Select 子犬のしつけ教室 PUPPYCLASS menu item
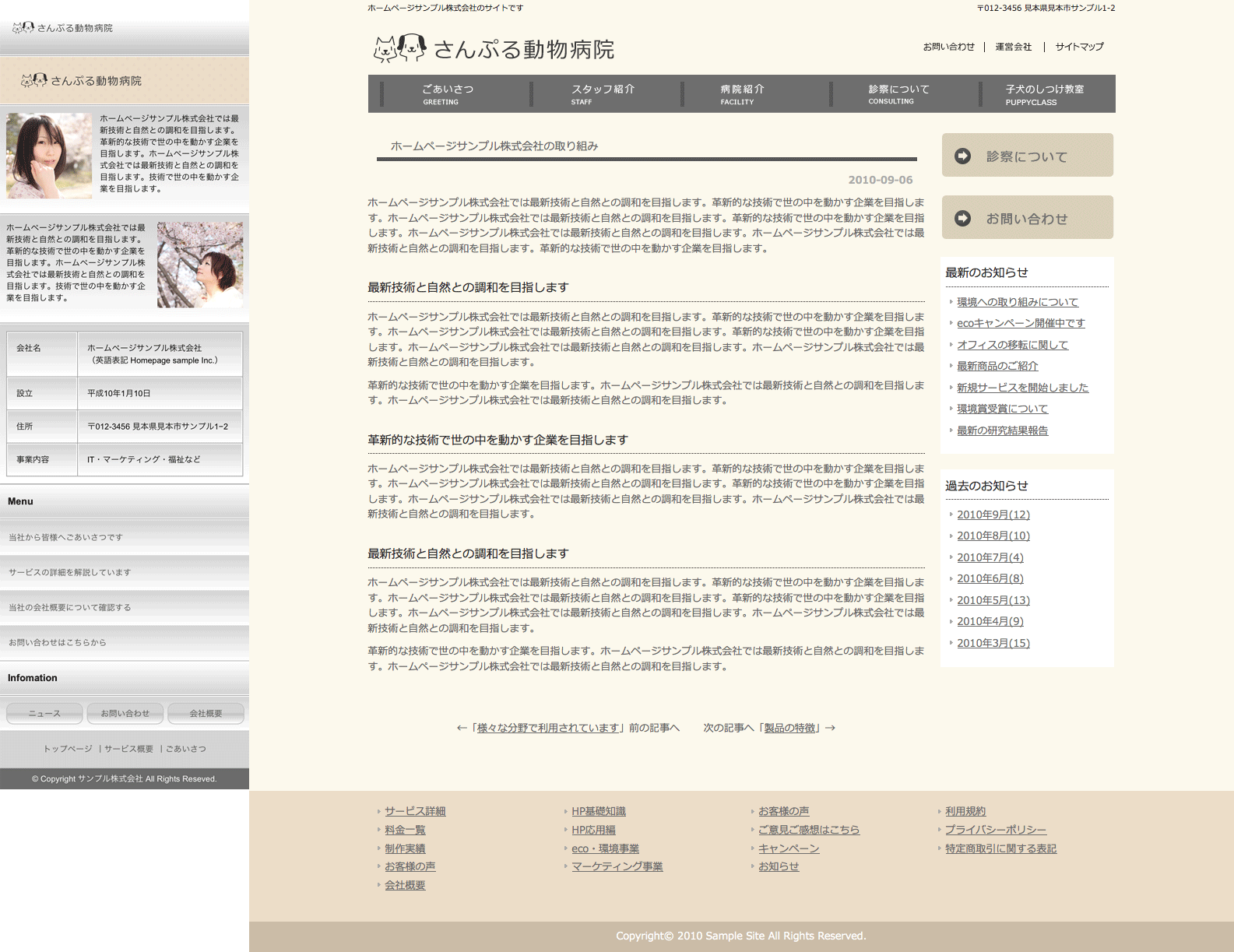The height and width of the screenshot is (952, 1234). (1044, 94)
